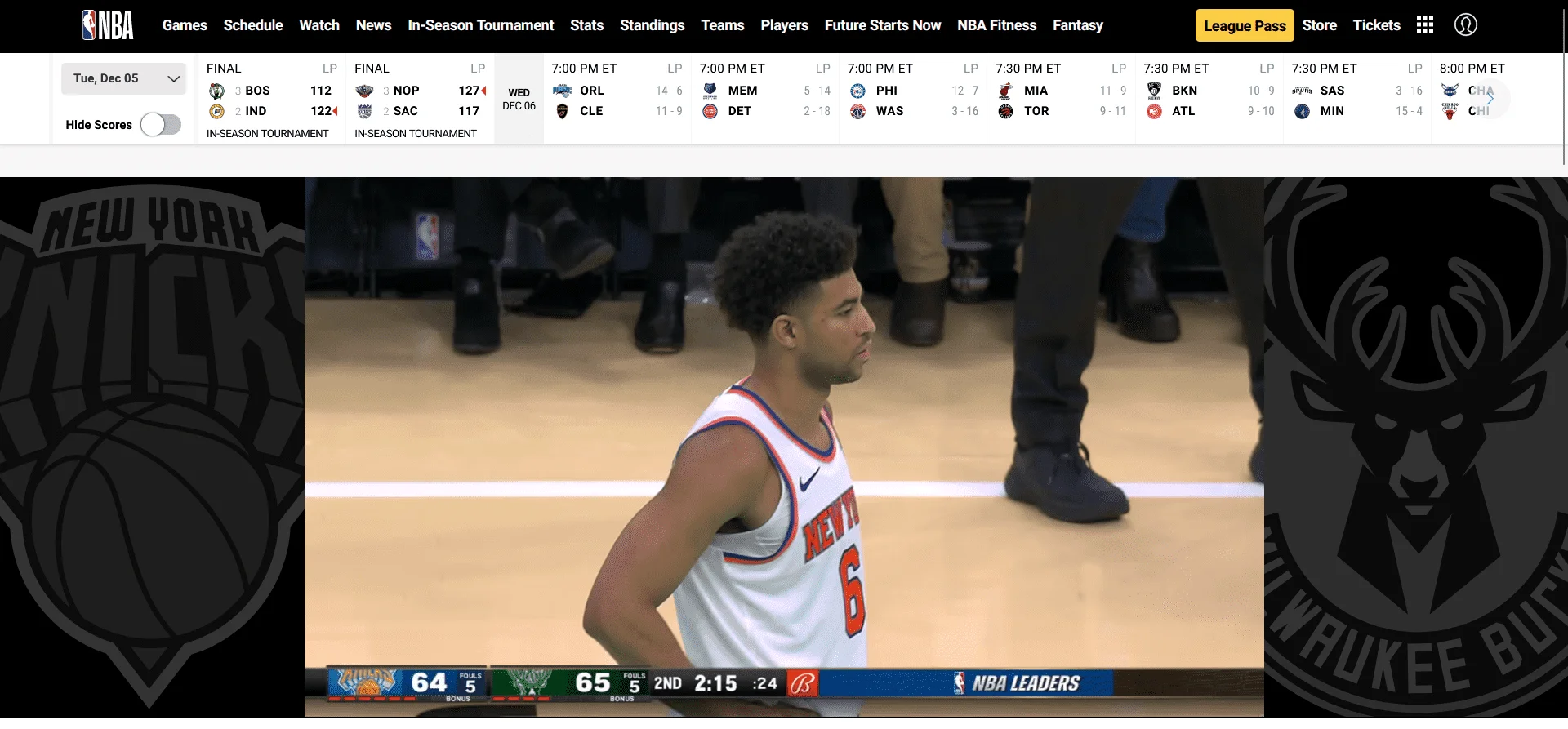Click the Cleveland Cavaliers team logo
1568x729 pixels.
point(562,111)
